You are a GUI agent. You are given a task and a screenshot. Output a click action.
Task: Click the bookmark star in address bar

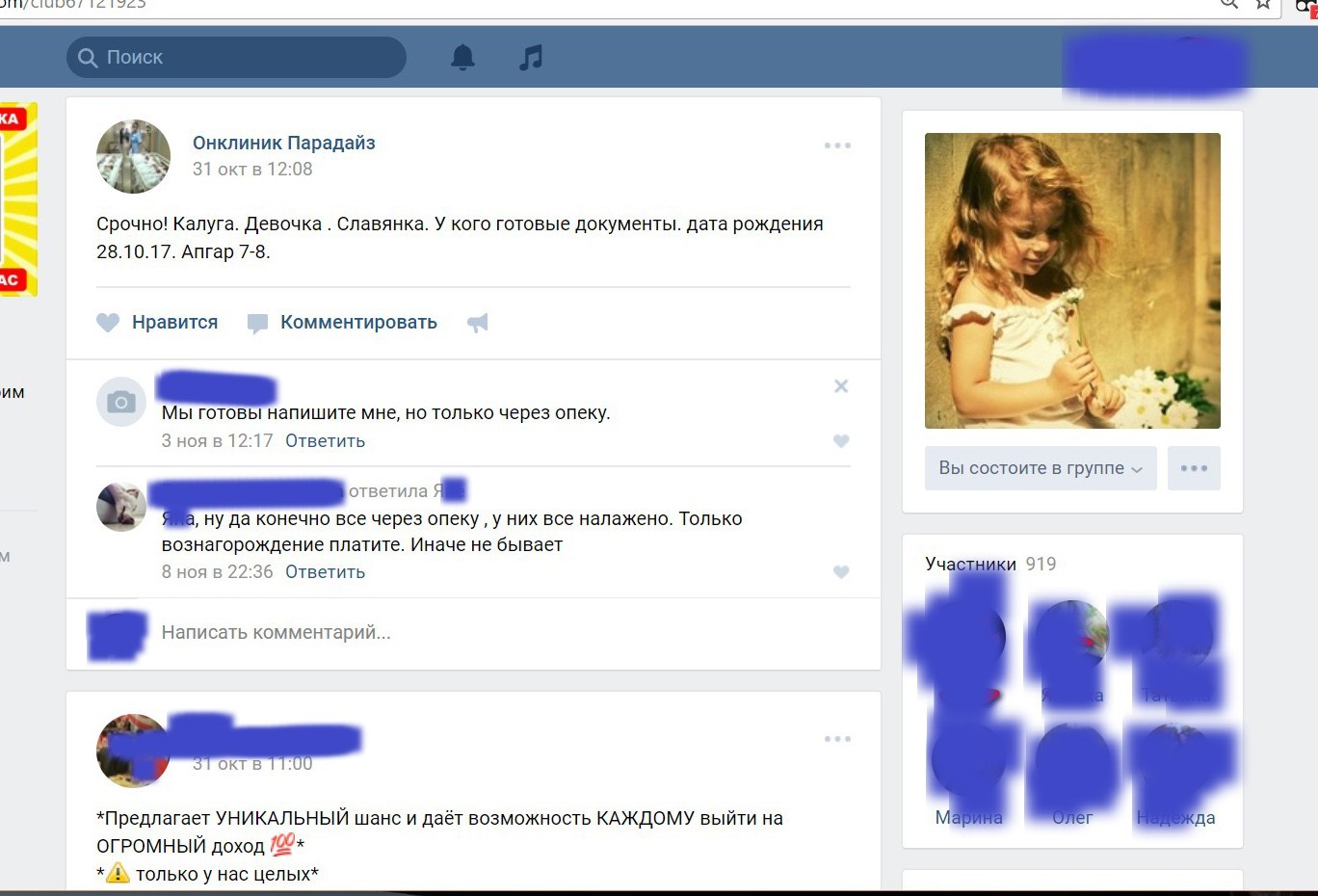(x=1263, y=5)
